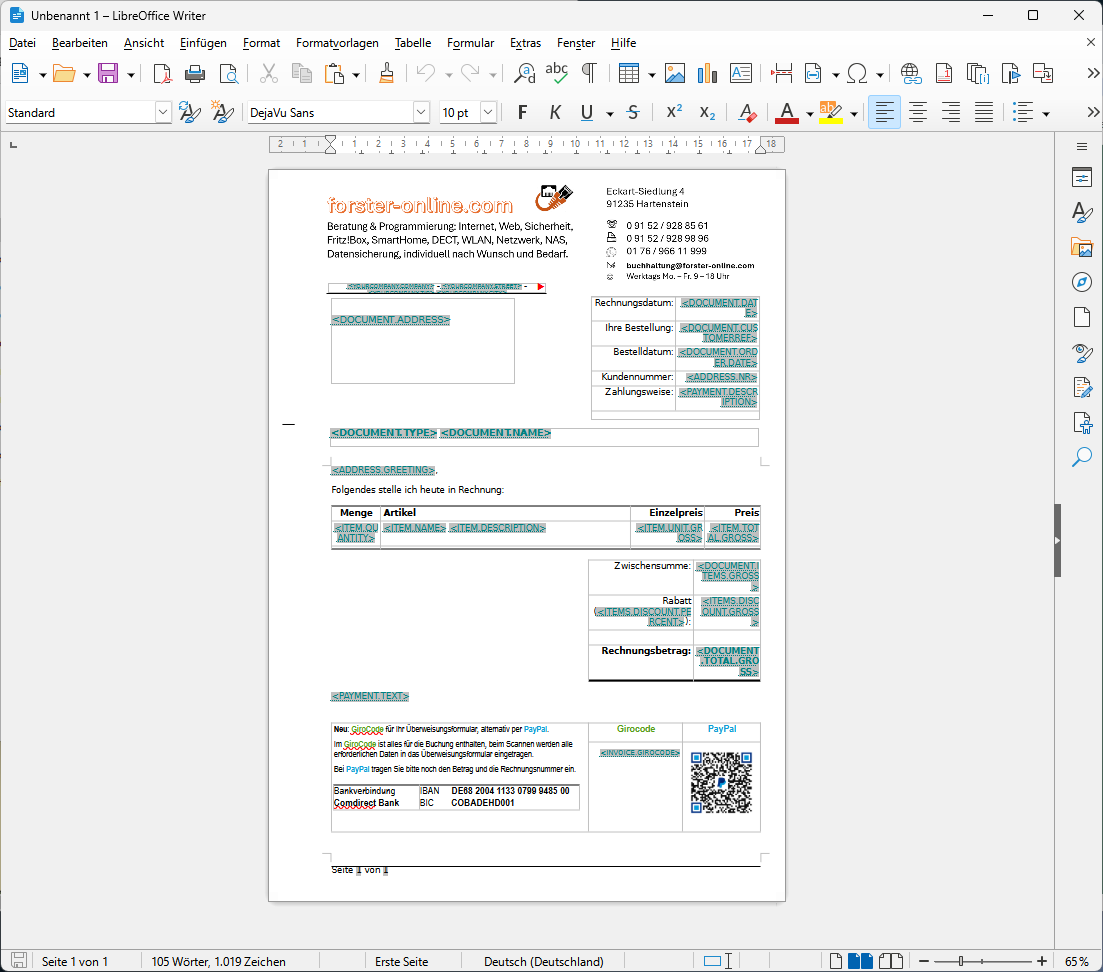
Task: Open the Gallery sidebar deck
Action: click(x=1083, y=247)
